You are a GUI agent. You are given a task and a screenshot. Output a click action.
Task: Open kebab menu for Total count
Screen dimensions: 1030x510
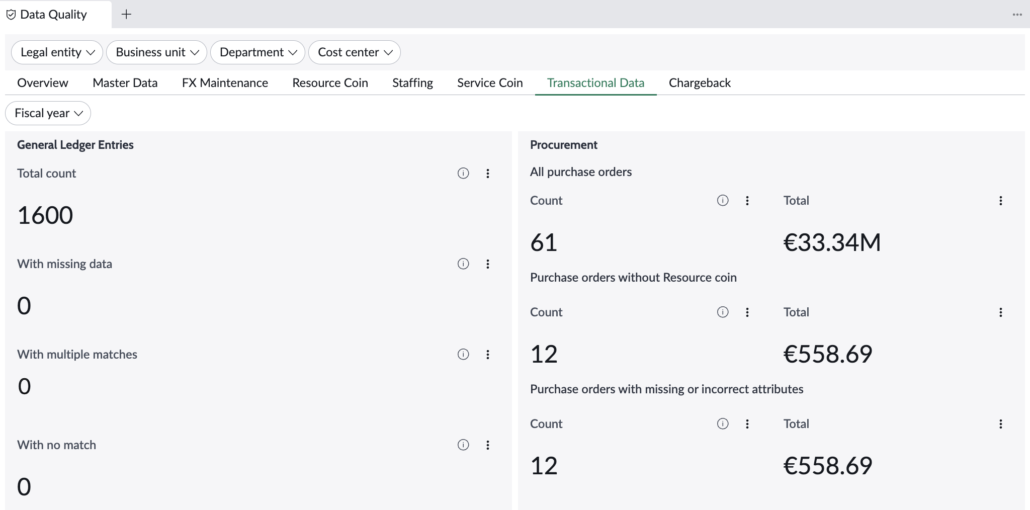pyautogui.click(x=488, y=173)
